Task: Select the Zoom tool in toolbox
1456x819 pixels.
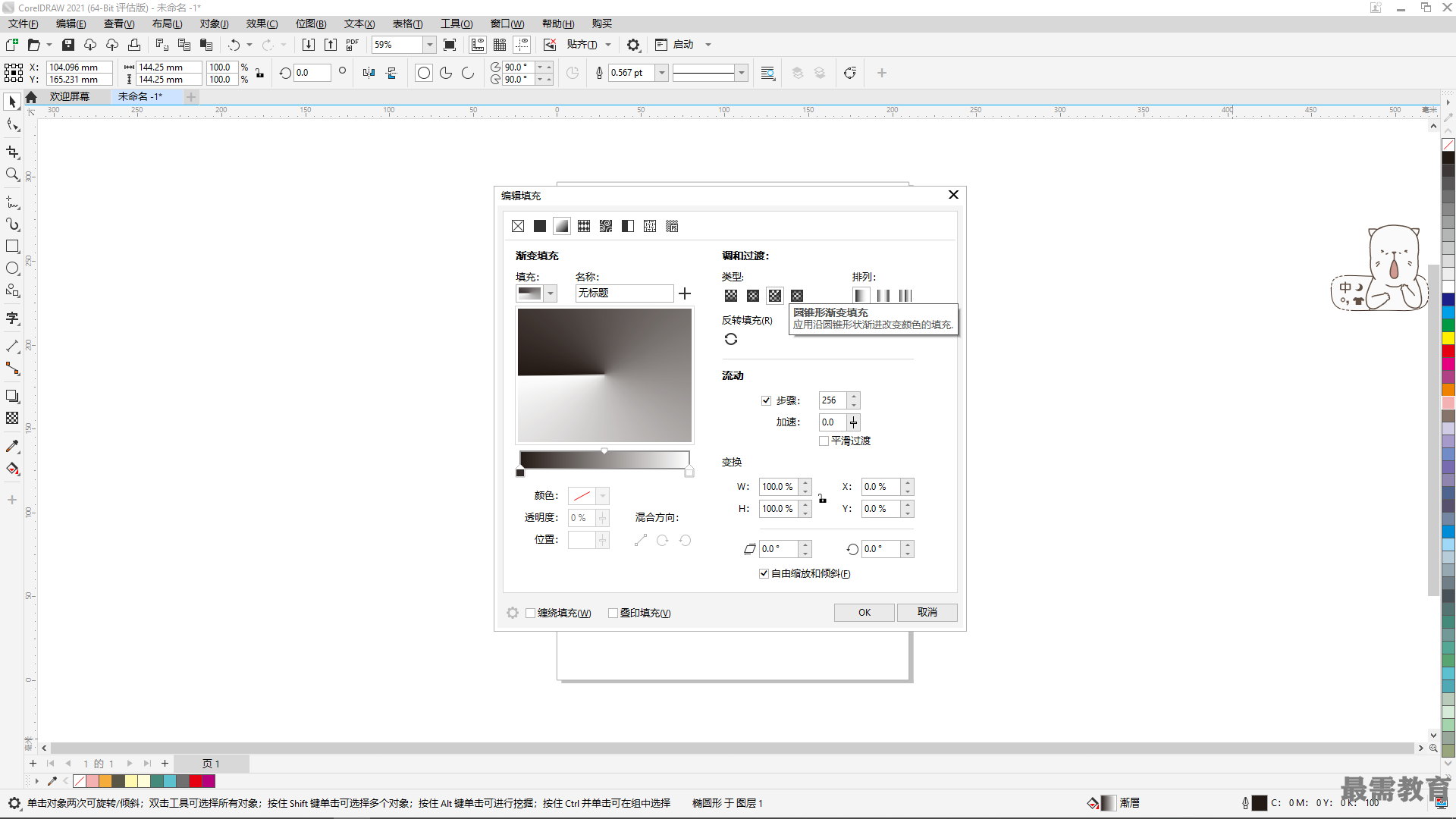Action: tap(12, 175)
